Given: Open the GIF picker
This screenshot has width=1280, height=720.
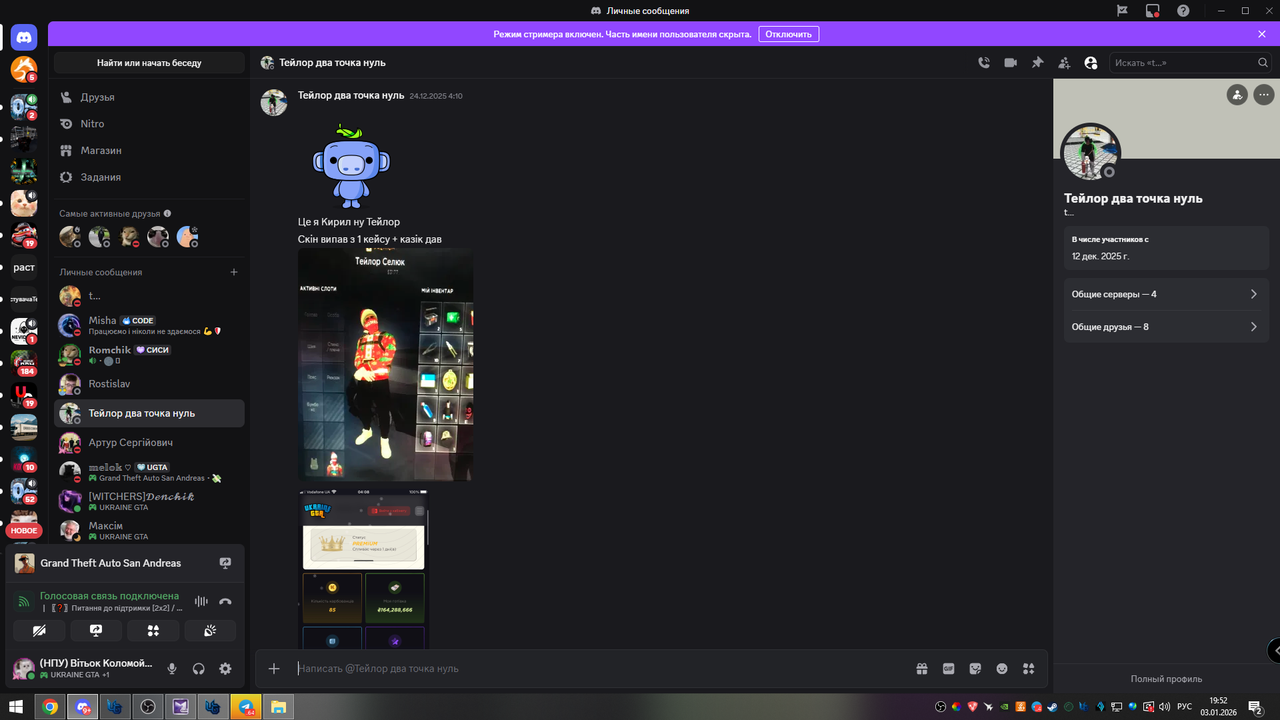Looking at the screenshot, I should pos(949,669).
